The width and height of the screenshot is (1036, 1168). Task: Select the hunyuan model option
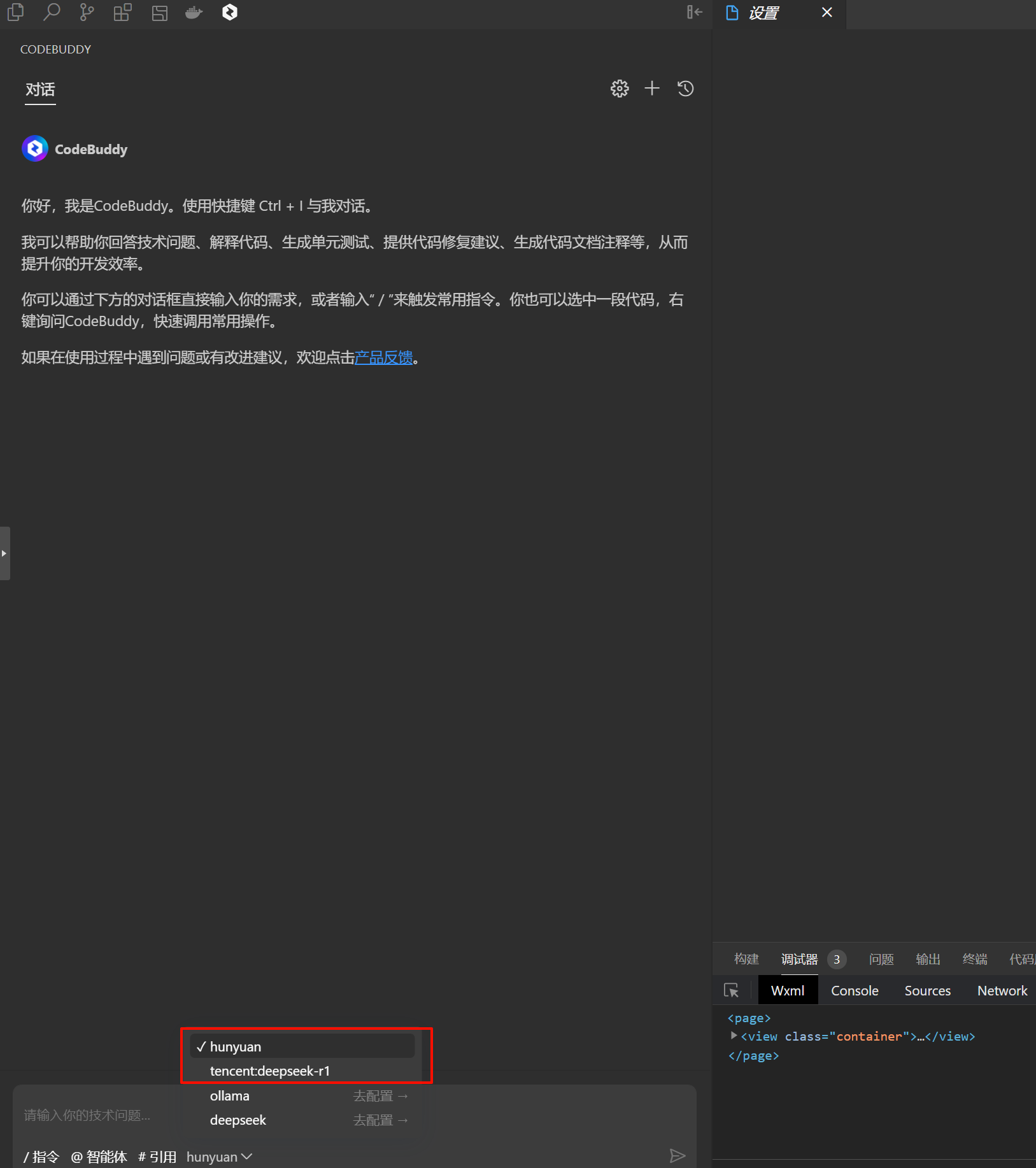[302, 1046]
